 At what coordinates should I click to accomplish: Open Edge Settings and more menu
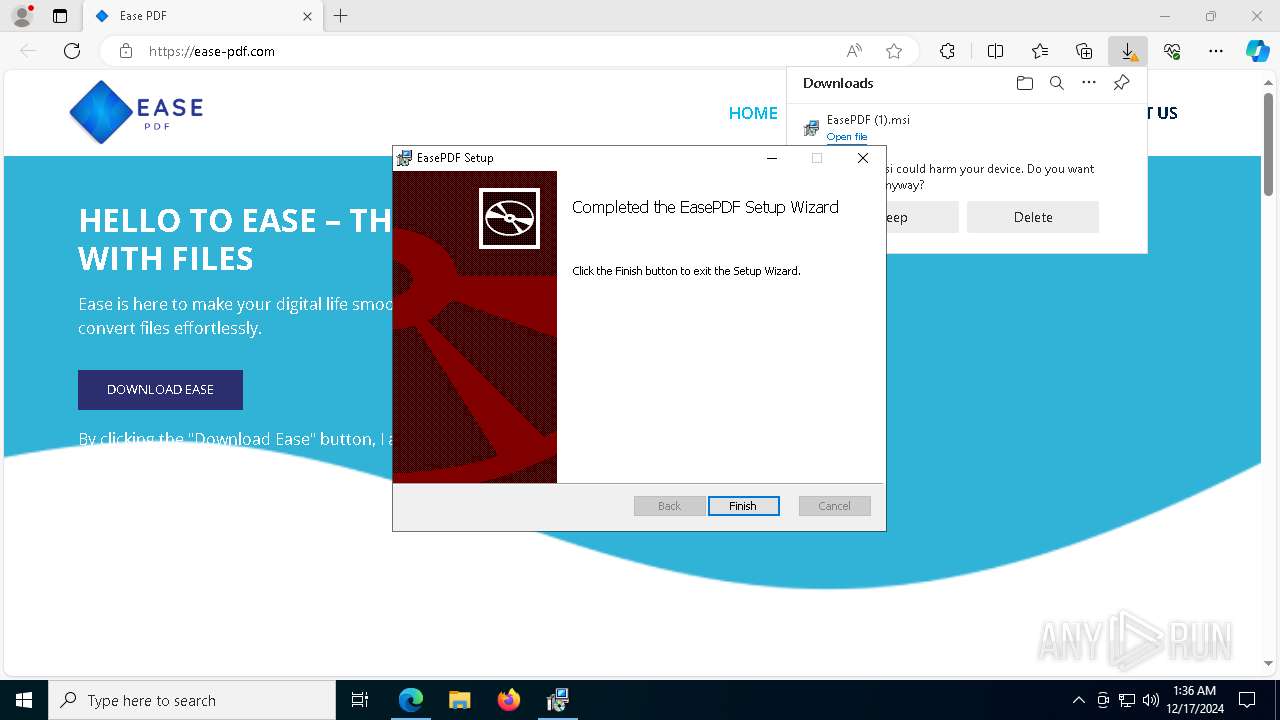tap(1216, 51)
